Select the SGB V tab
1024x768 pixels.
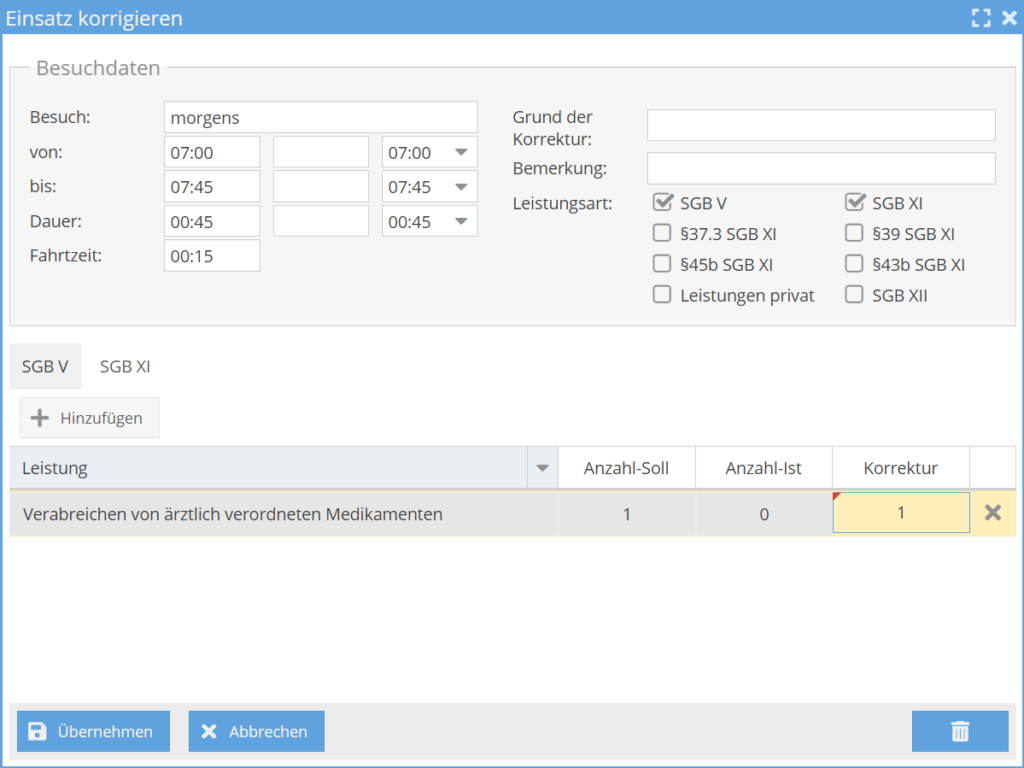[45, 367]
